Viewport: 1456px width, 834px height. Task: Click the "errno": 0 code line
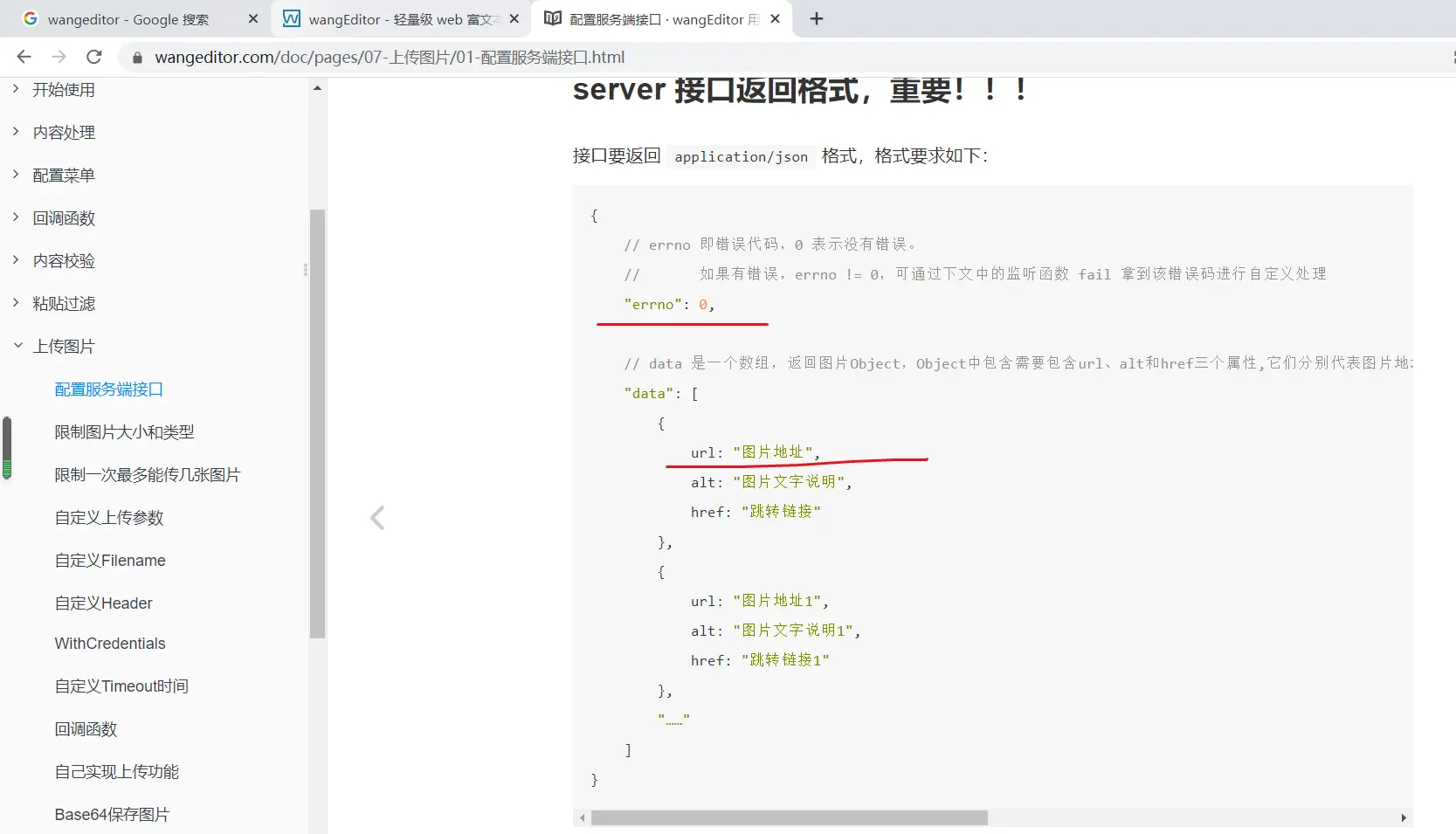(669, 305)
